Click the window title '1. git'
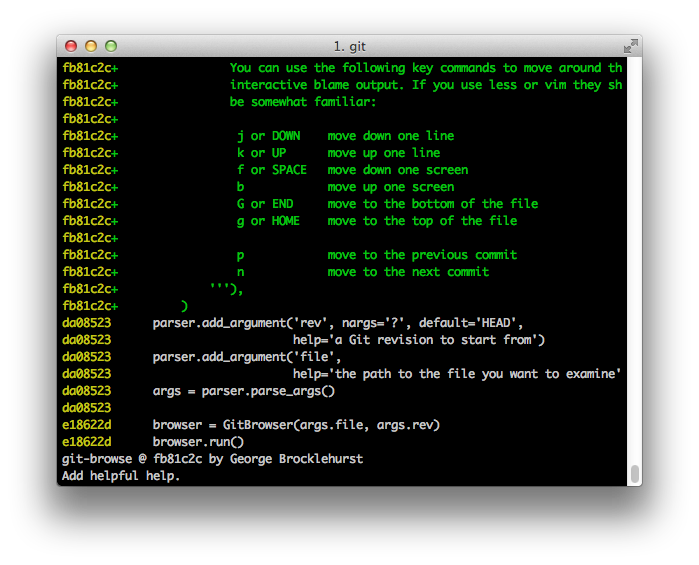This screenshot has width=699, height=565. pos(350,46)
